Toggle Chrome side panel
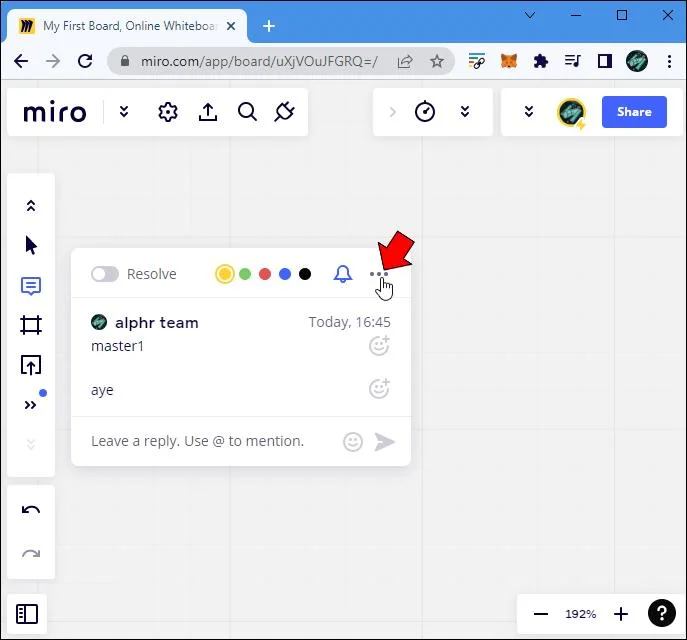687x640 pixels. coord(605,61)
